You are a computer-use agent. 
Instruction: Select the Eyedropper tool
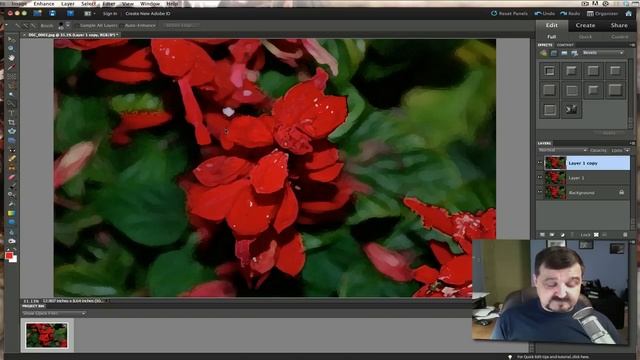tap(11, 67)
